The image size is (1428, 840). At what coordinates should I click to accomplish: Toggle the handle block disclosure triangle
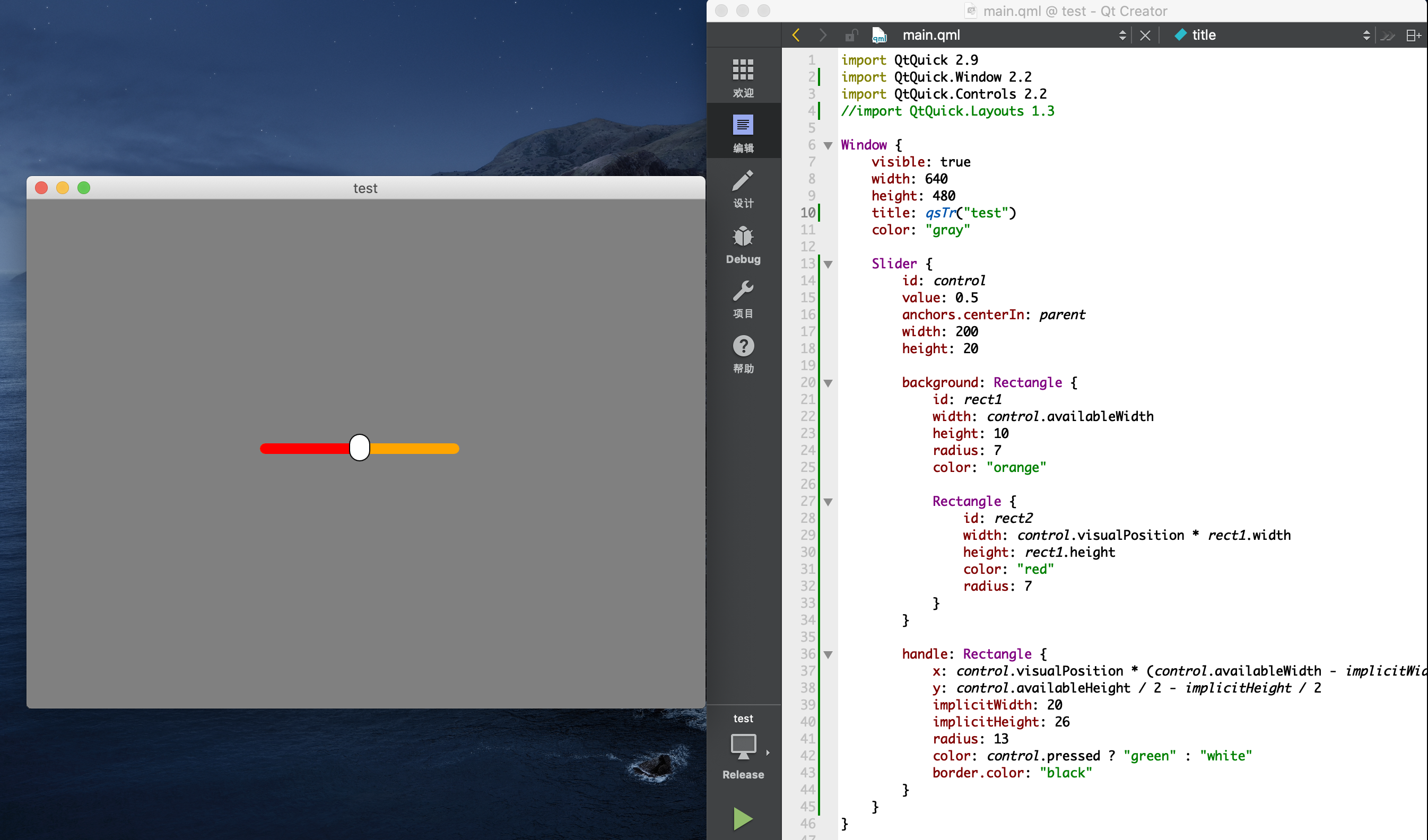click(x=828, y=654)
